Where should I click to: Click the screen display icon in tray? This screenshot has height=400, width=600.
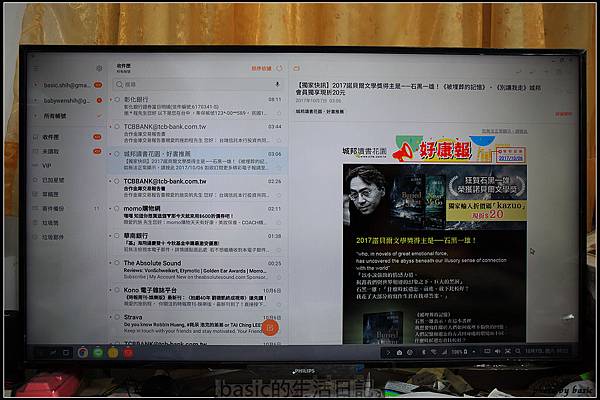(x=487, y=351)
